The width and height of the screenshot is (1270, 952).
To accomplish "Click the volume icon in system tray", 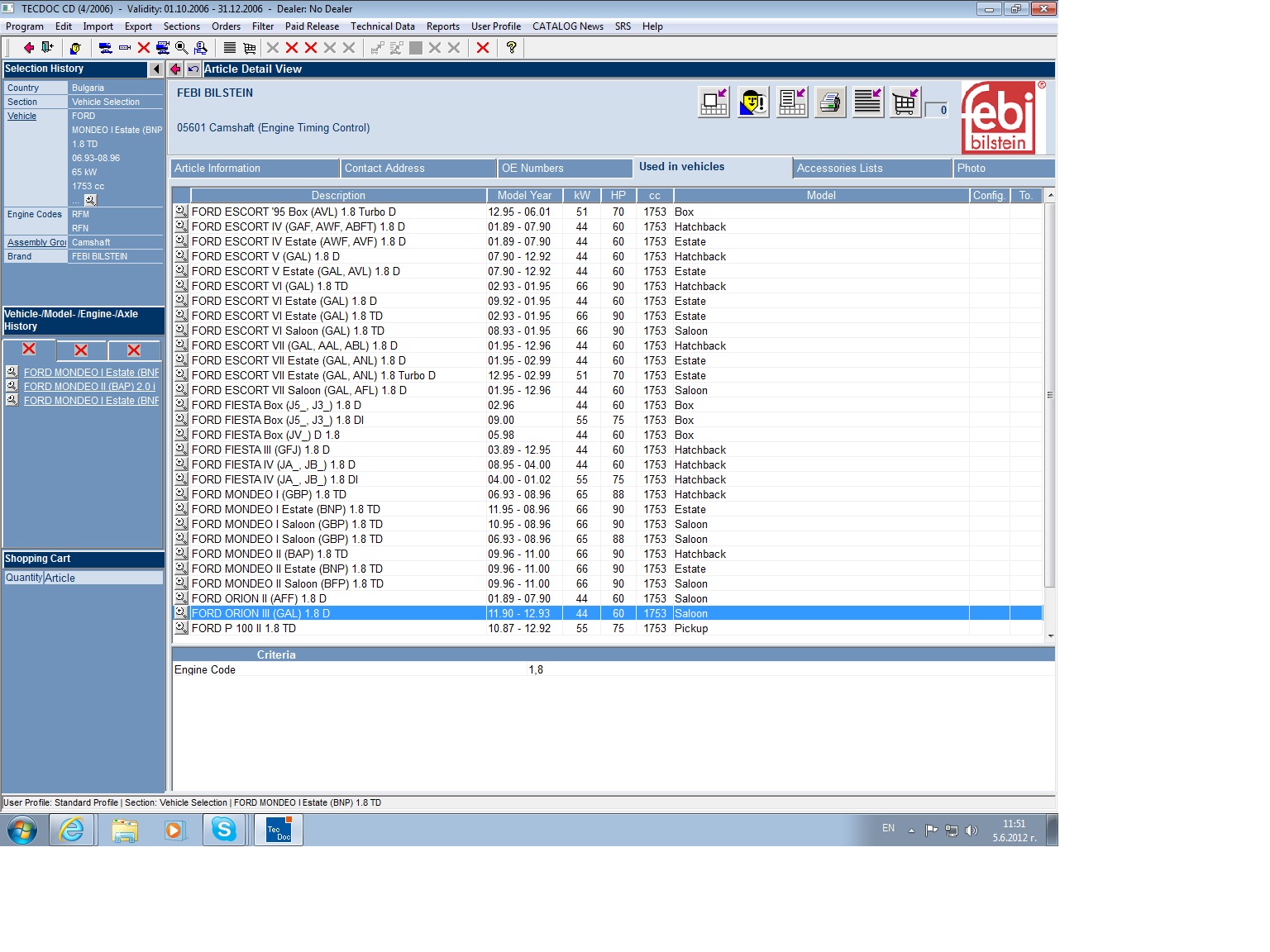I will tap(972, 831).
